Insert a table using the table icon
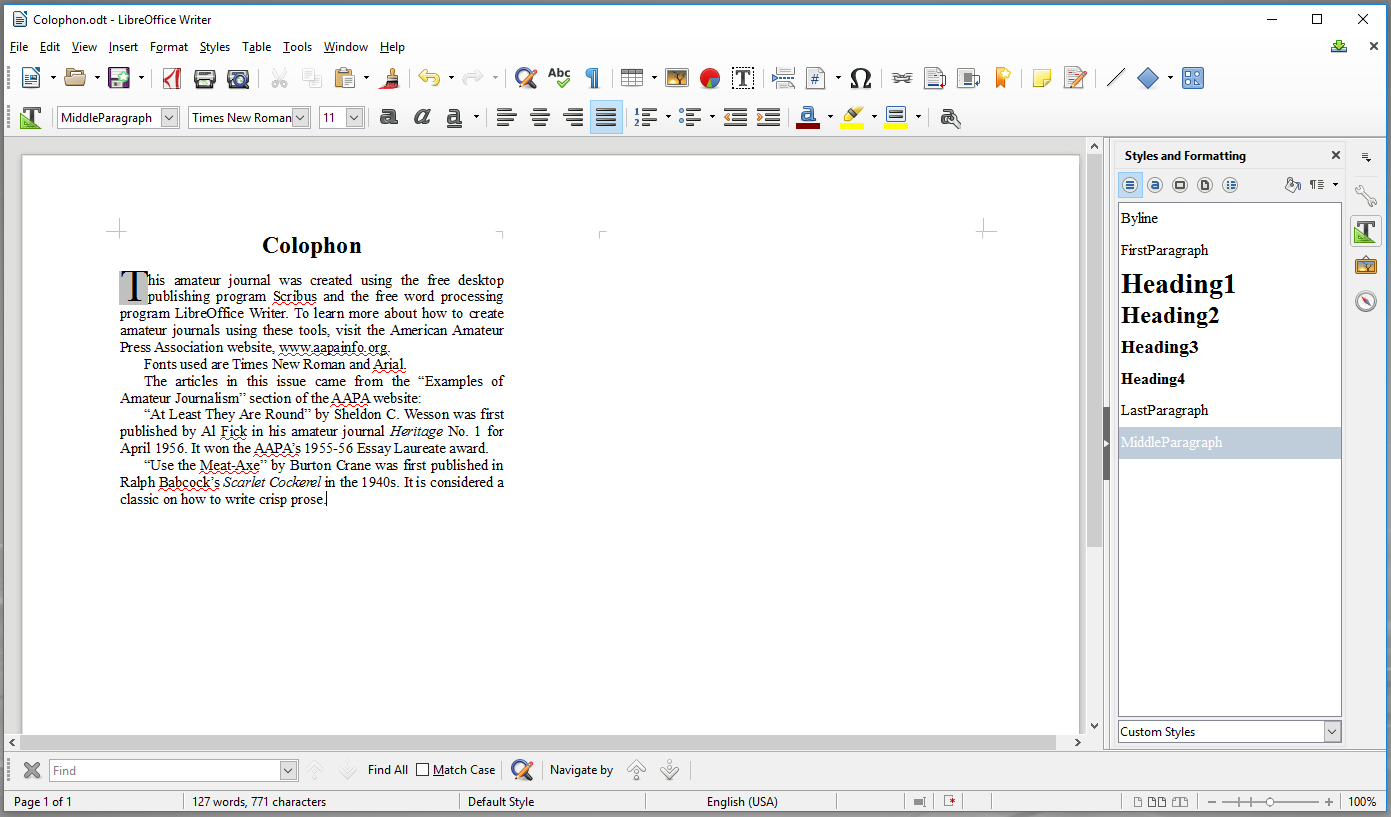Image resolution: width=1391 pixels, height=817 pixels. click(631, 78)
